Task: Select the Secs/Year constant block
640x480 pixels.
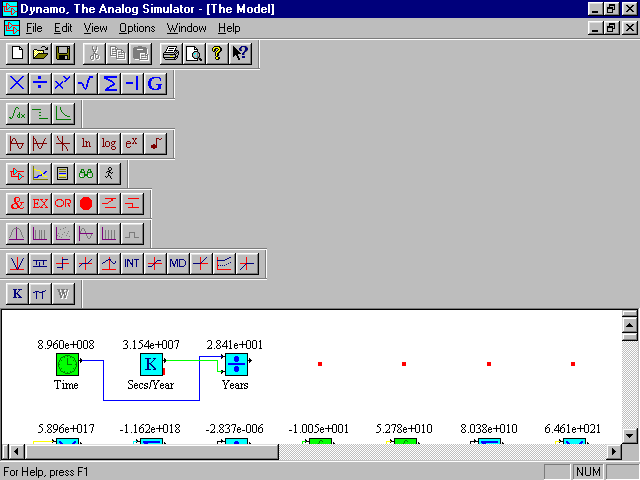Action: 151,364
